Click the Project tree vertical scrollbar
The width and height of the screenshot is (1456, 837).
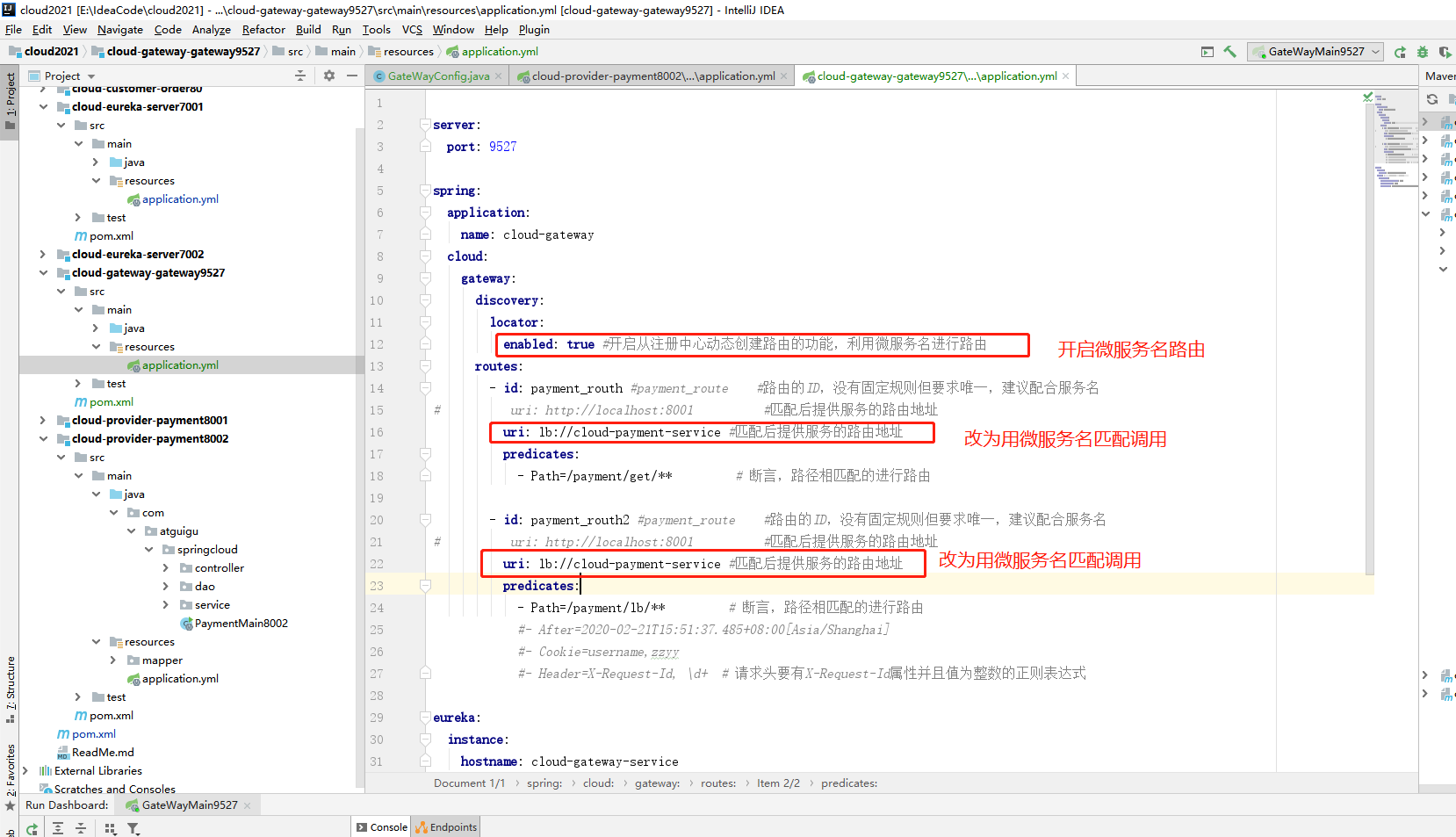[x=359, y=457]
